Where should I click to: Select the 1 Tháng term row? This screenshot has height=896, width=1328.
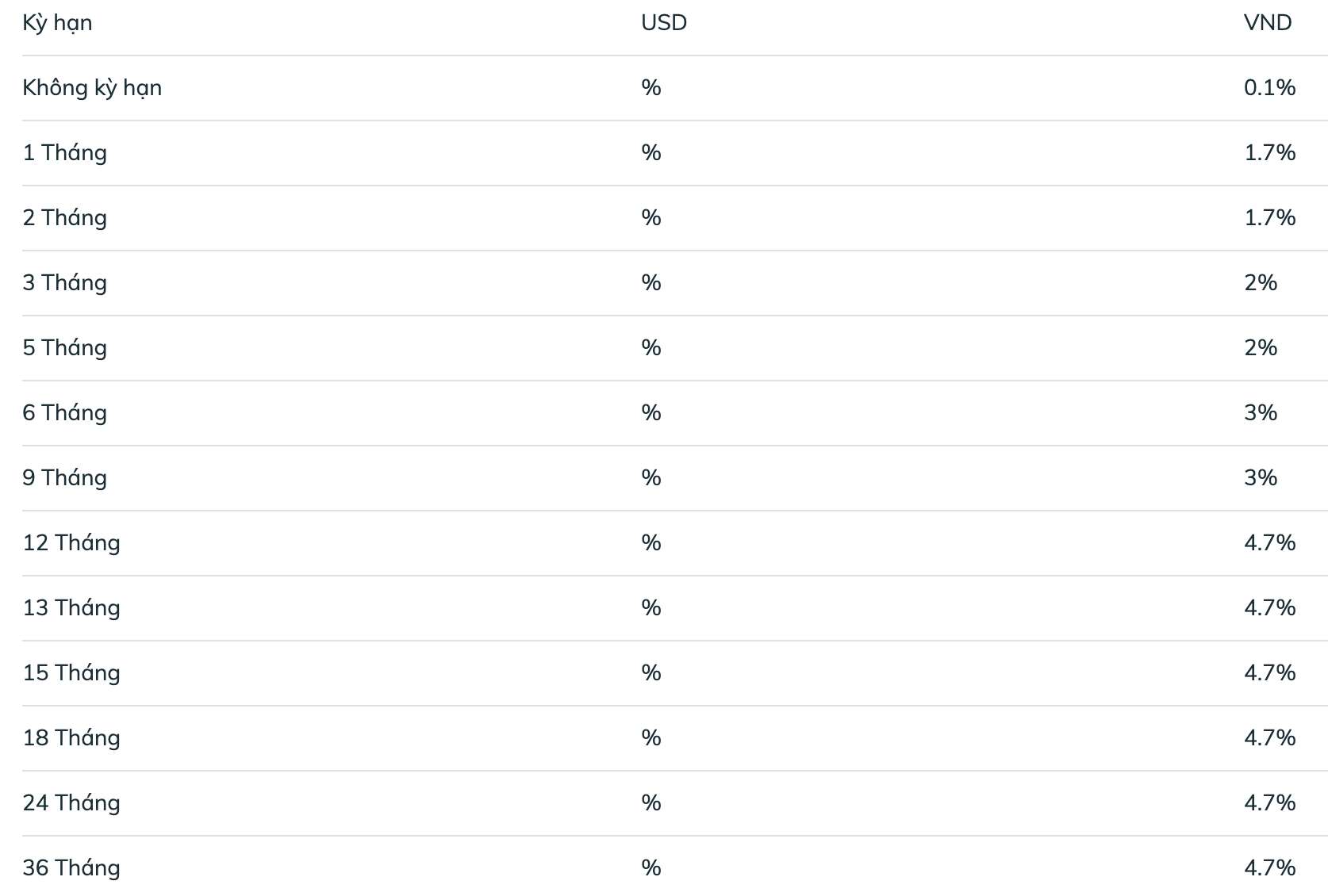pos(675,153)
